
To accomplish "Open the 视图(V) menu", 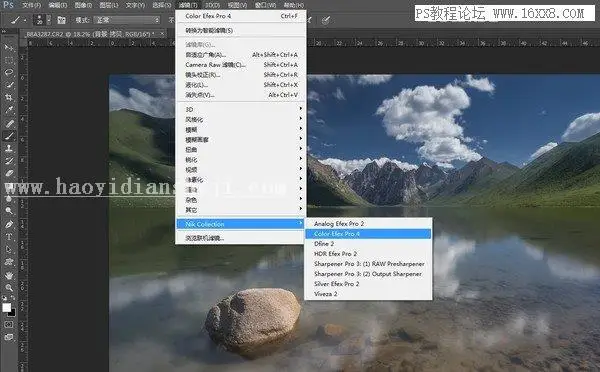I will pyautogui.click(x=237, y=5).
